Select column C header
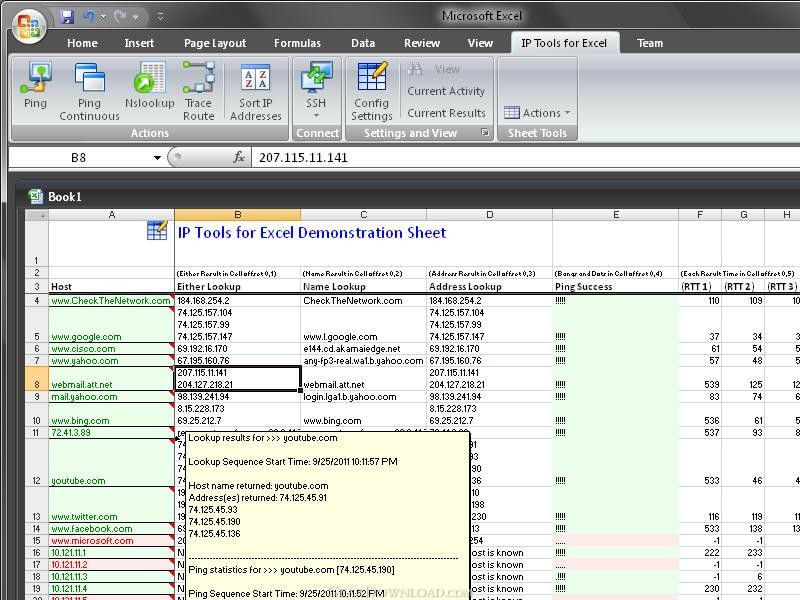Screen dimensions: 800x600 pyautogui.click(x=363, y=215)
